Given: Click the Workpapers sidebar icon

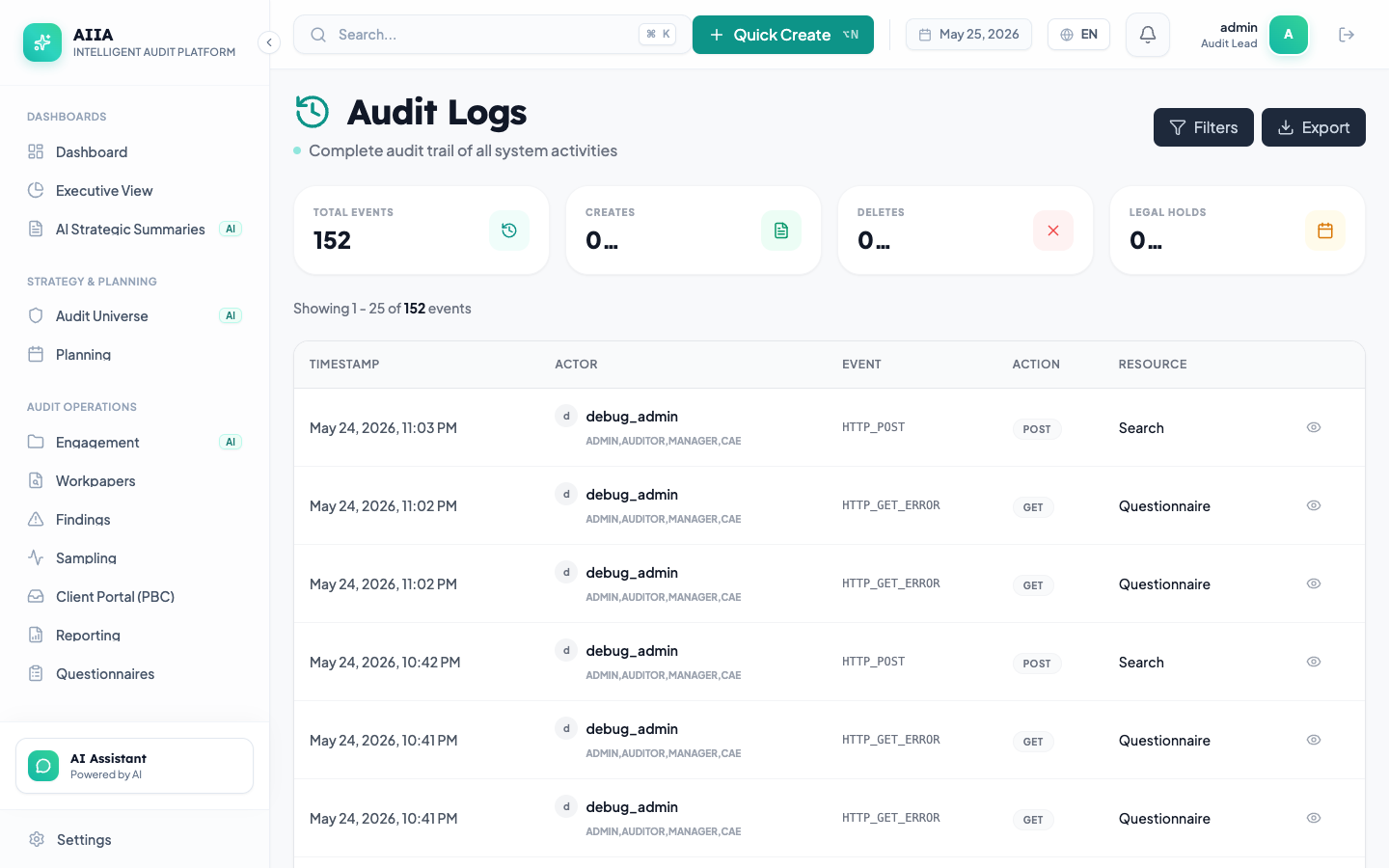Looking at the screenshot, I should click(36, 480).
